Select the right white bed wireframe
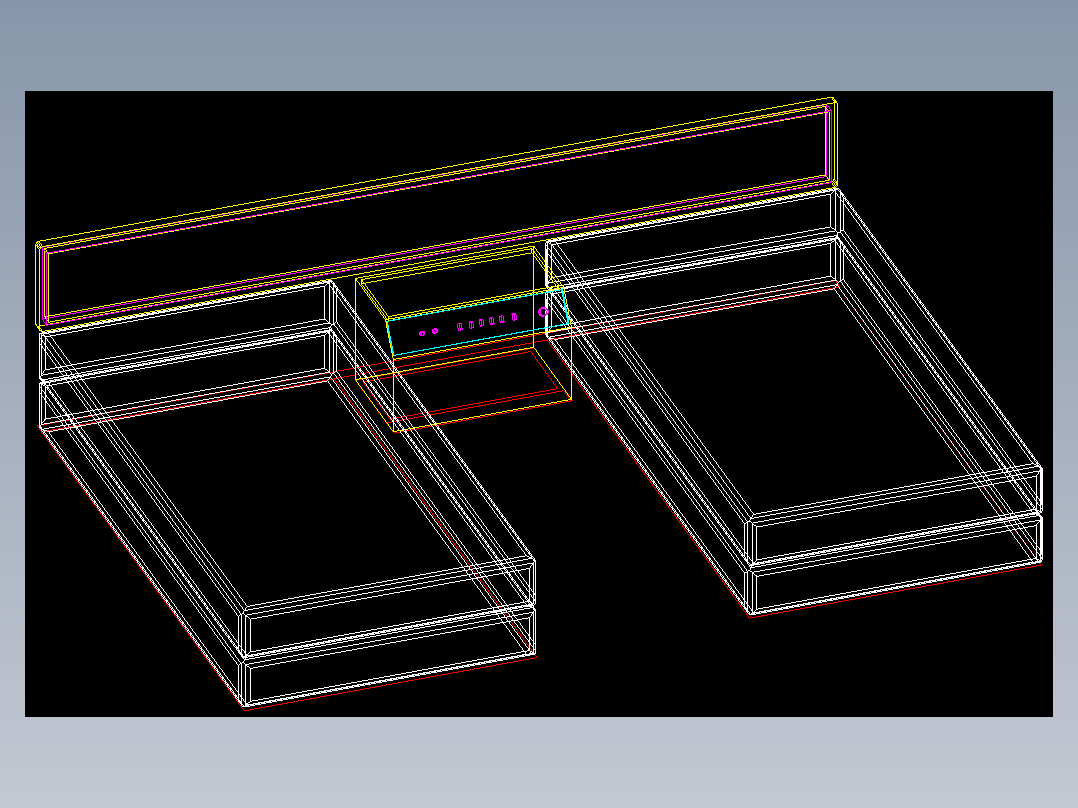Screen dimensions: 1078x808 tap(794, 402)
